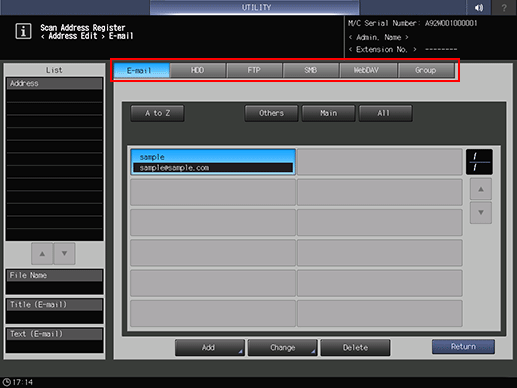Click the clock icon next to 17:14
Viewport: 517px width, 388px height.
[x=6, y=382]
